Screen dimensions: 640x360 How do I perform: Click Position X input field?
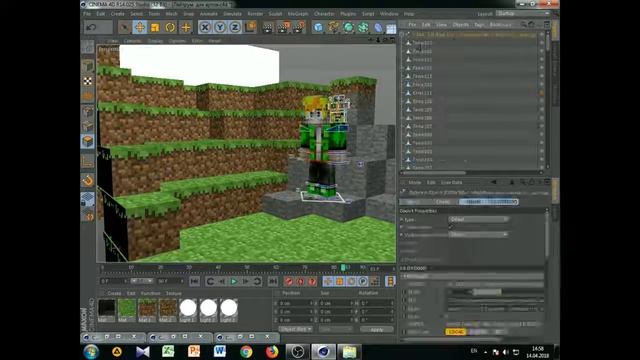(296, 303)
